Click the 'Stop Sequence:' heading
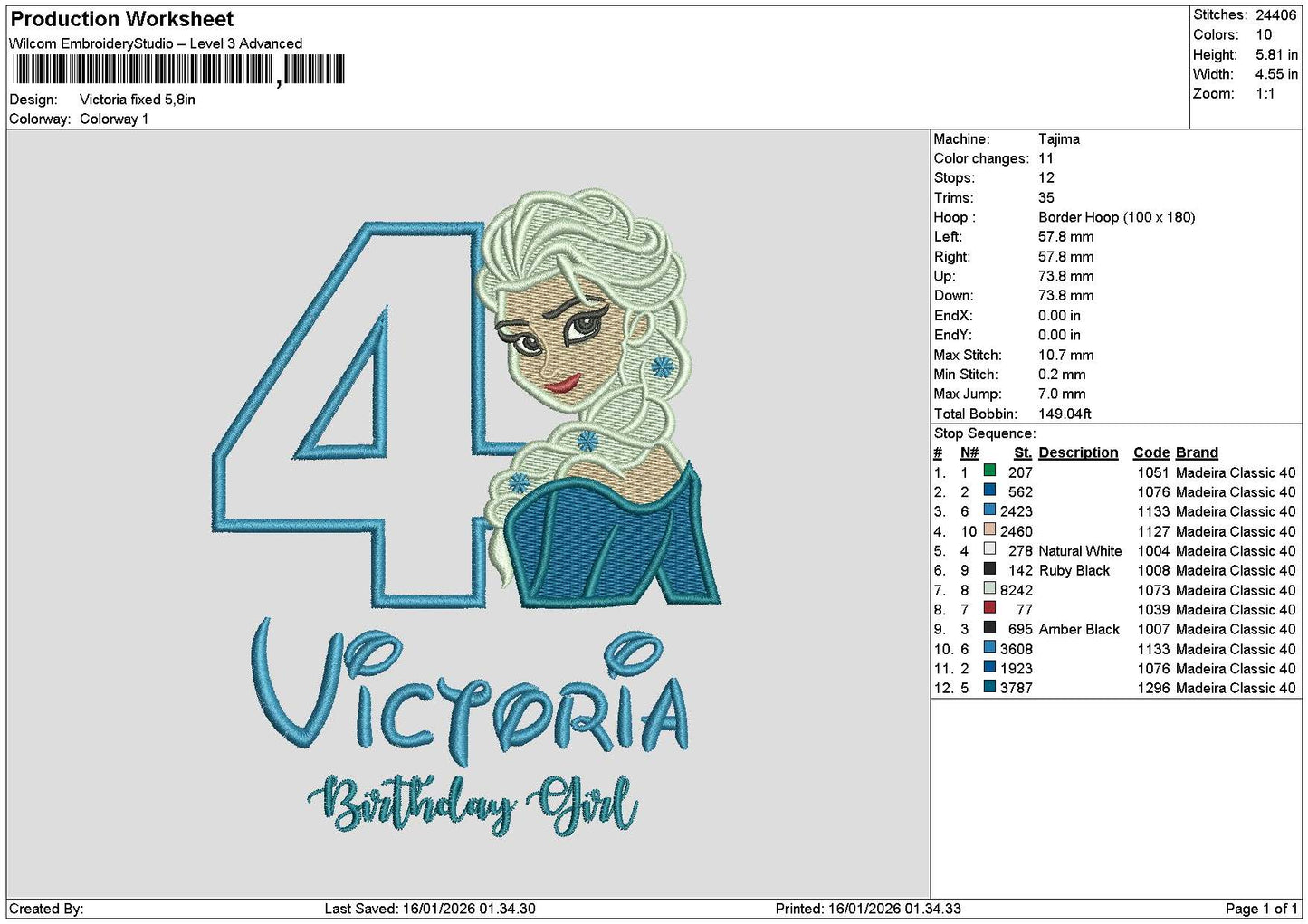The height and width of the screenshot is (924, 1308). tap(985, 433)
